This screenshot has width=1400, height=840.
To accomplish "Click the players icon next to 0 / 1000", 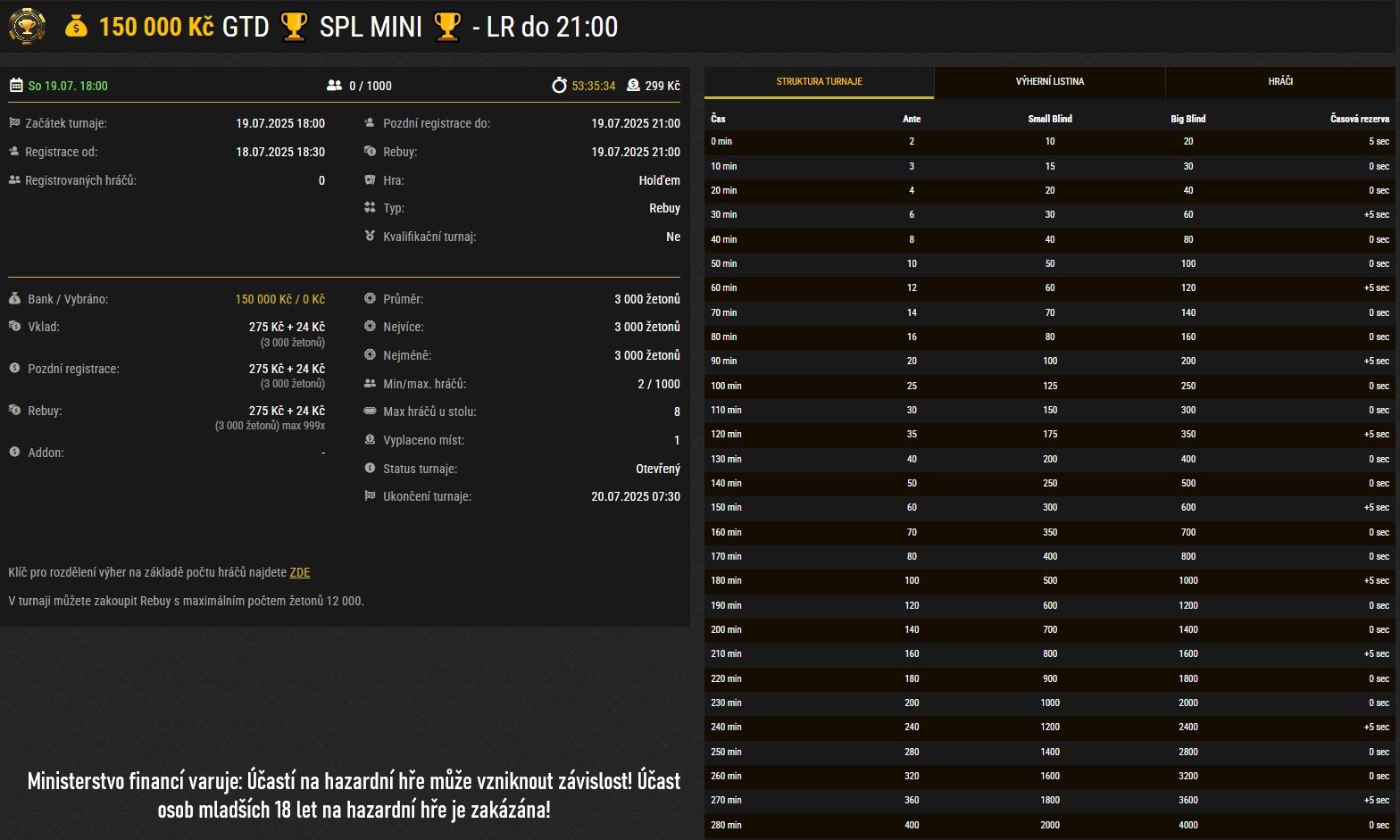I will coord(334,86).
